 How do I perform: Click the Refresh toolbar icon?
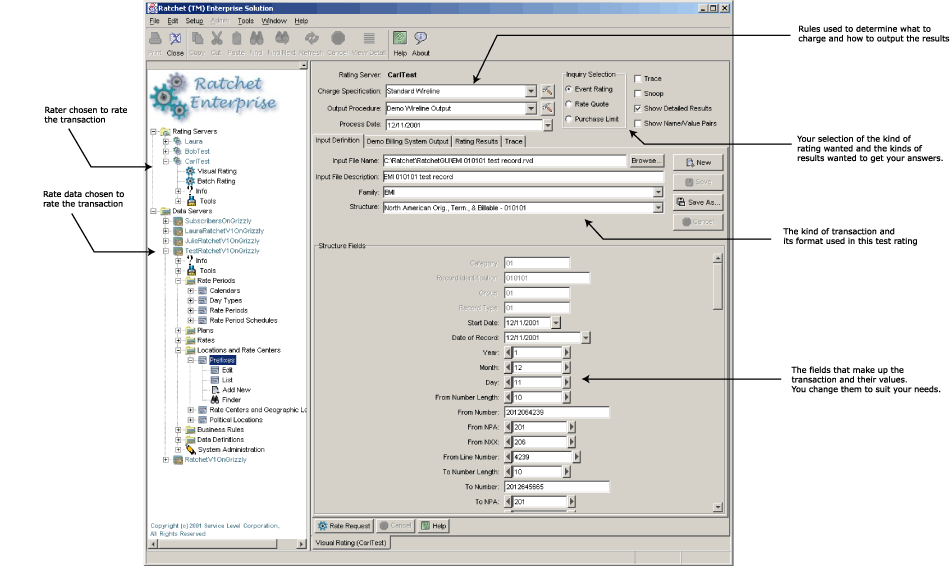[311, 39]
